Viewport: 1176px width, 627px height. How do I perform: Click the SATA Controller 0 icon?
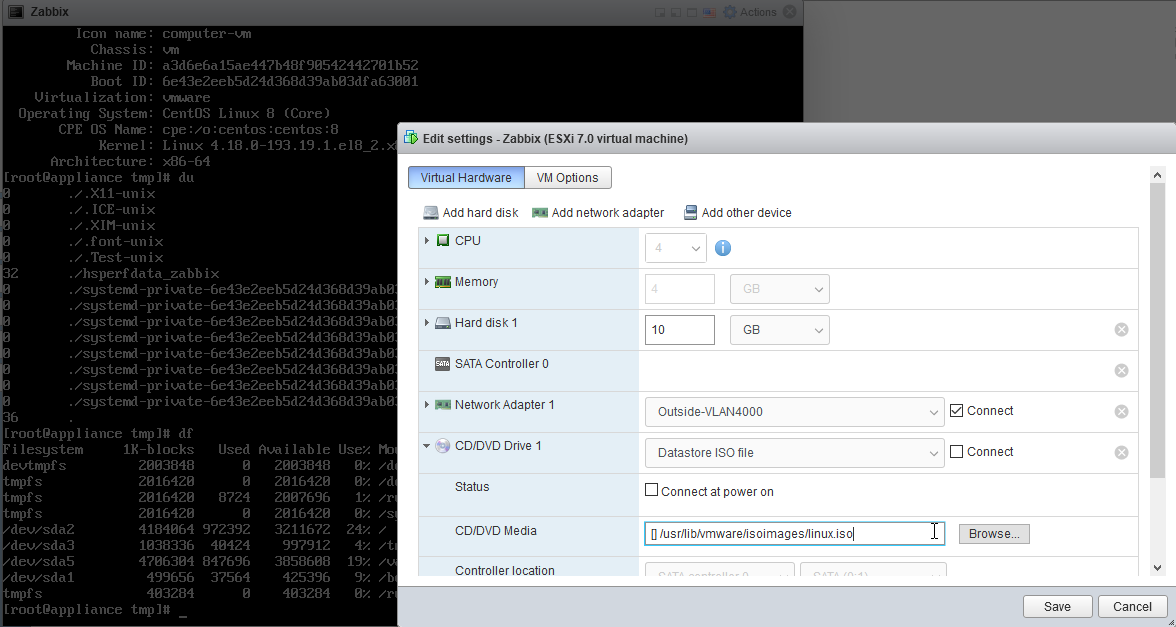[442, 364]
